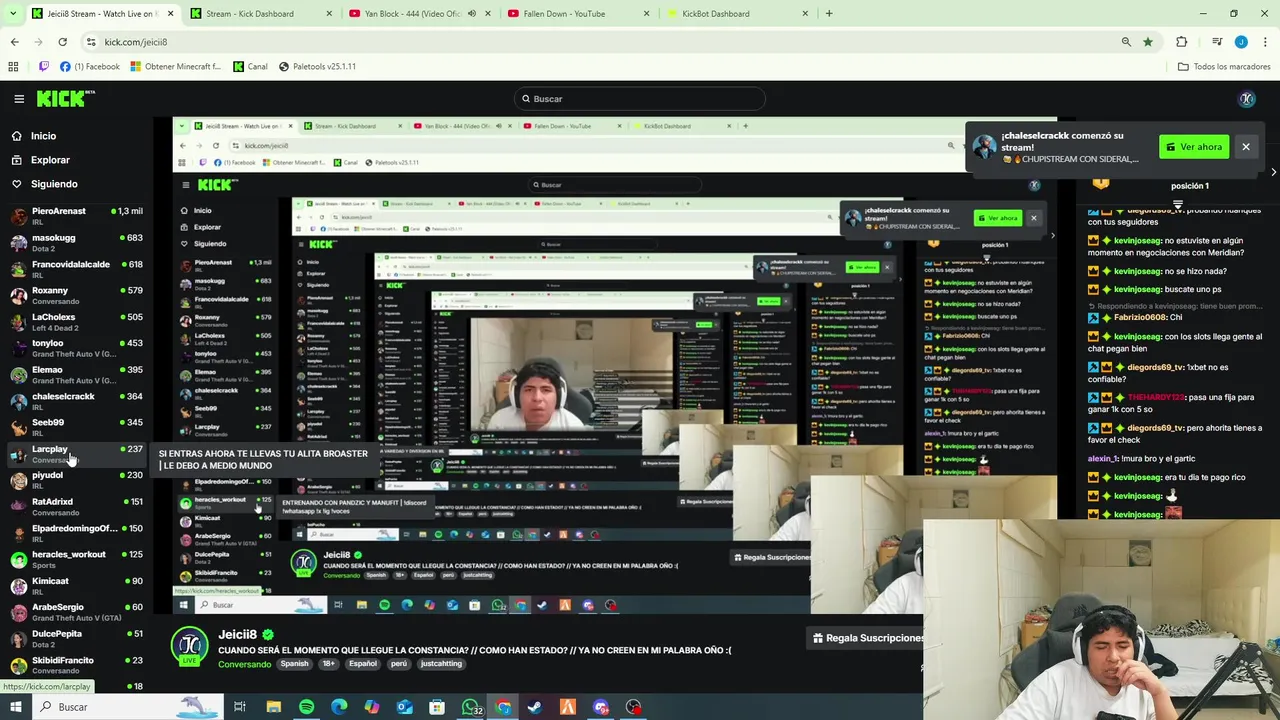The image size is (1280, 720).
Task: Toggle the Kick sidebar hamburger menu
Action: (x=19, y=99)
